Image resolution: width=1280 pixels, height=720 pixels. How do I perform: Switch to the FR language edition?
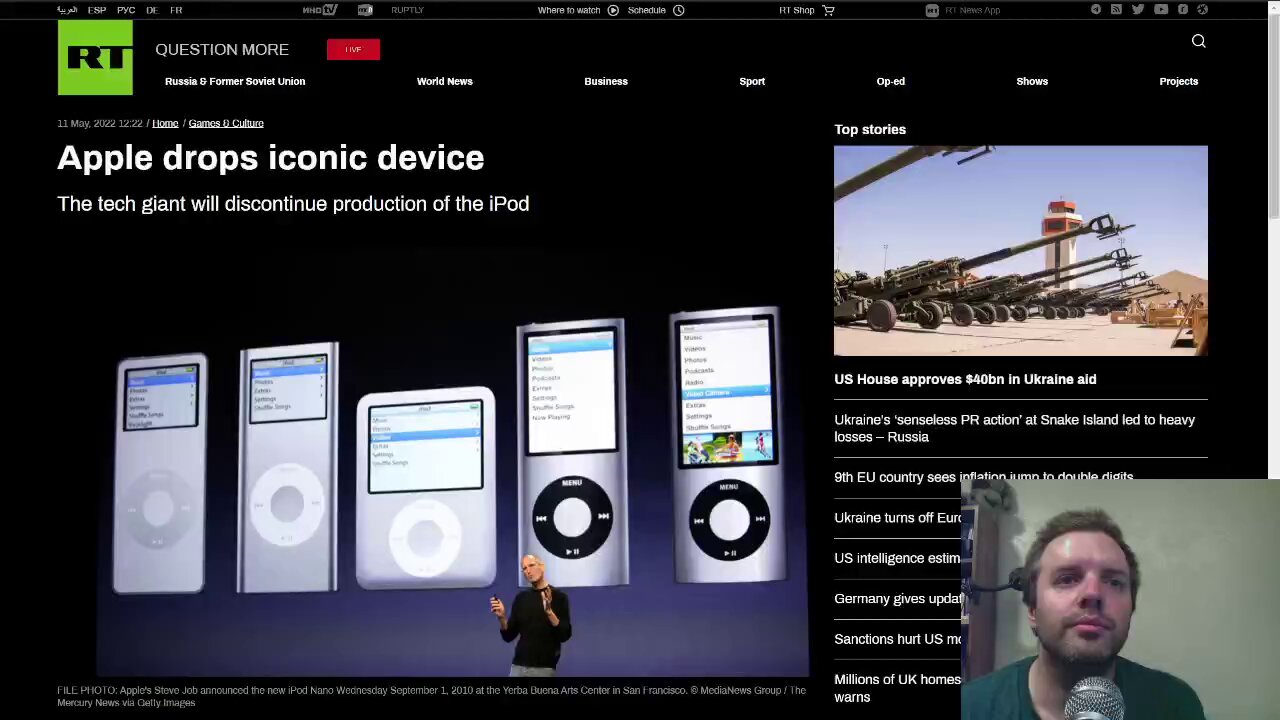[176, 10]
